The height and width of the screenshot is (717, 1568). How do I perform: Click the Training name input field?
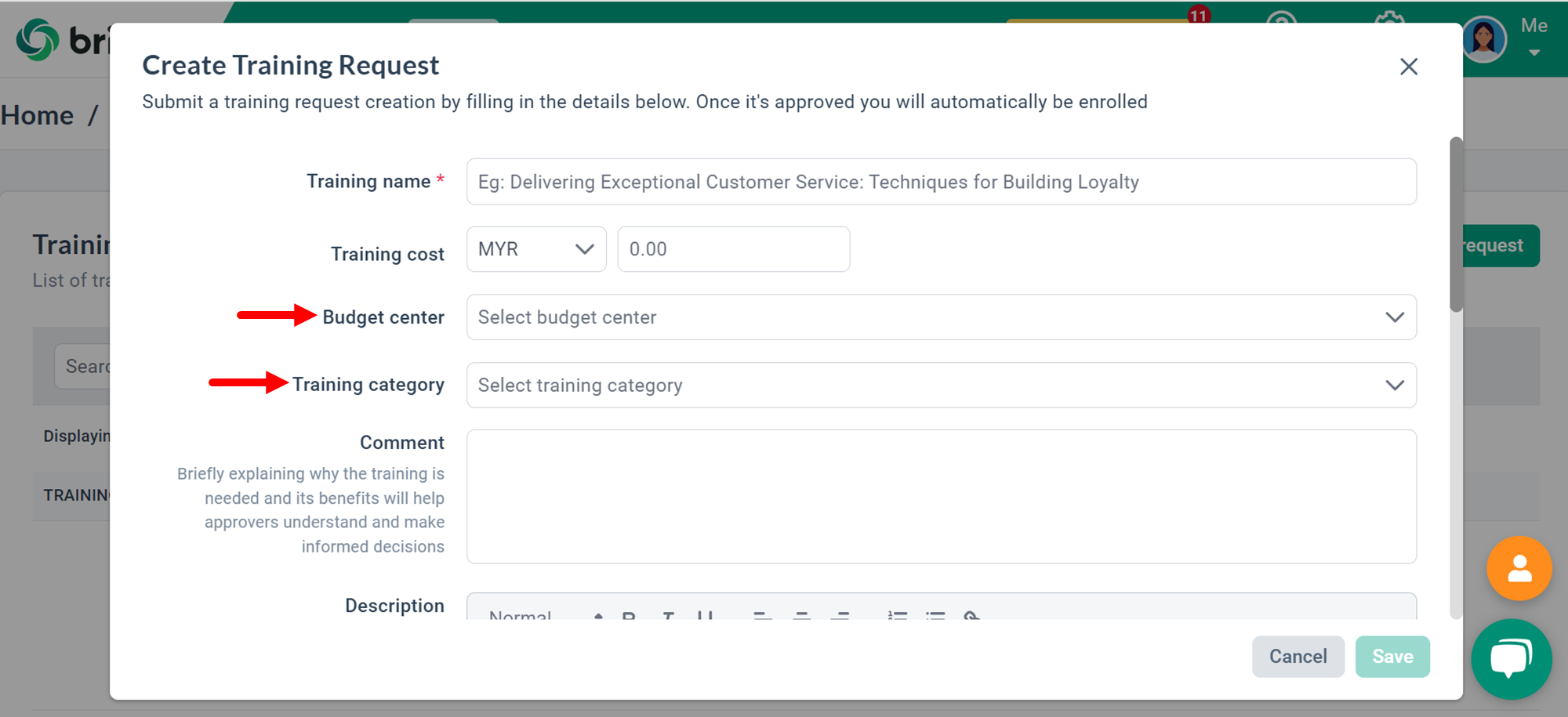(x=941, y=181)
